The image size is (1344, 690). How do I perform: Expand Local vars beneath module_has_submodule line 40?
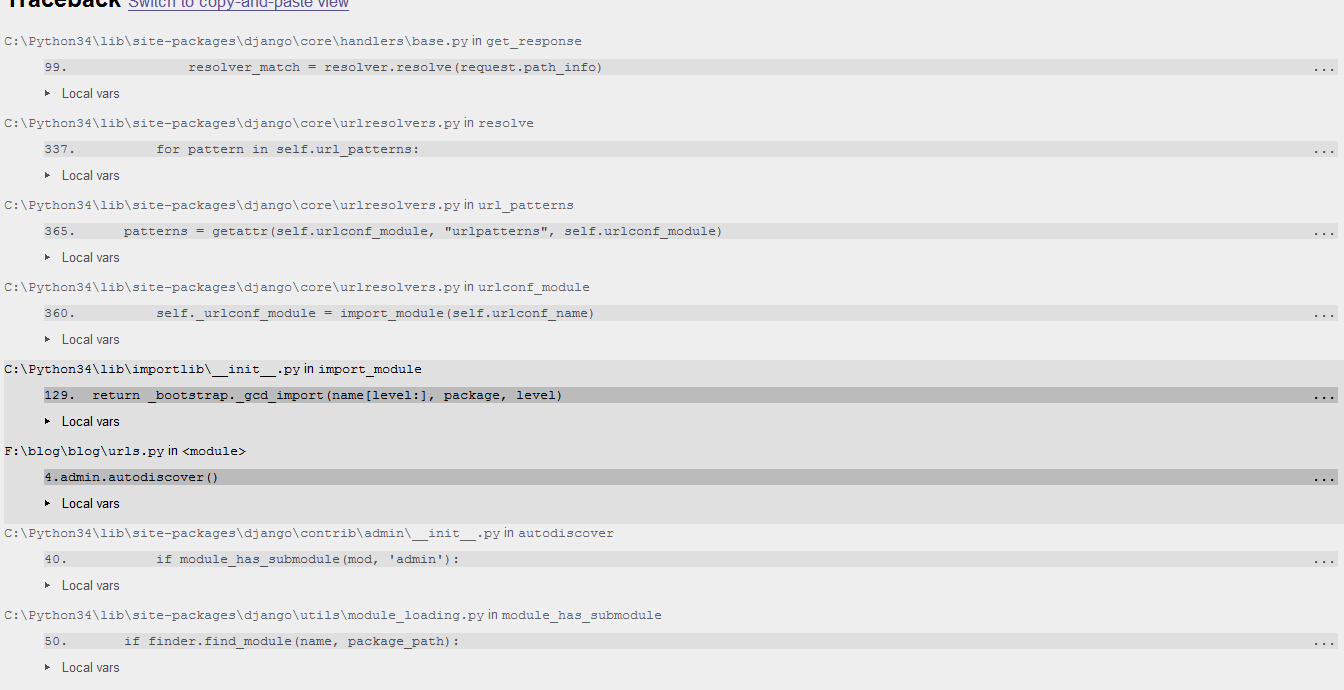(x=90, y=585)
